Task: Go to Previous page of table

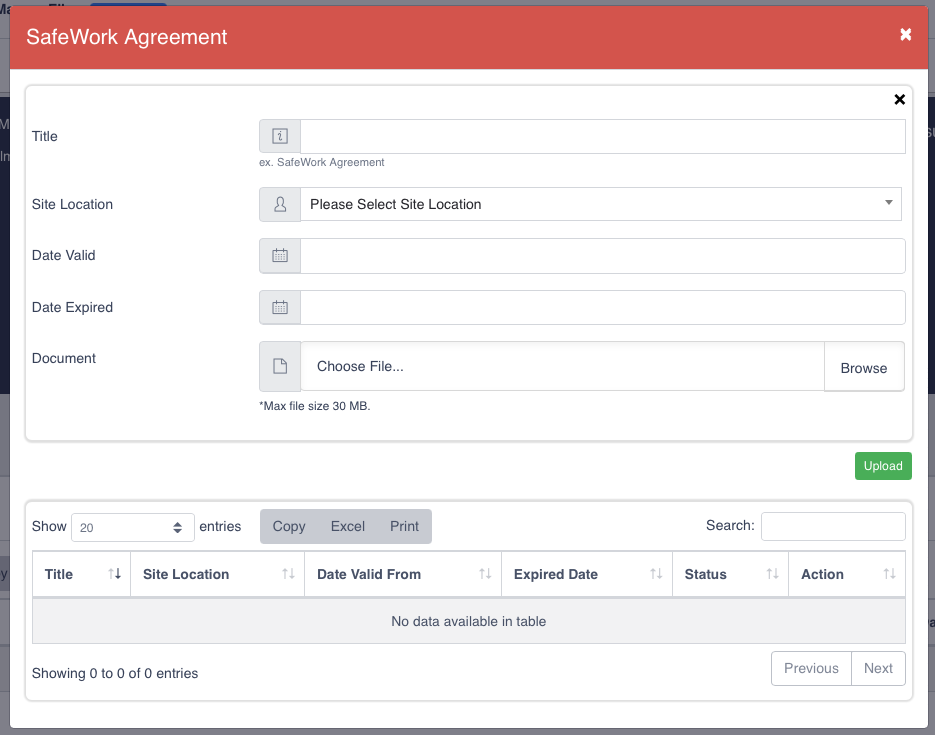Action: (811, 668)
